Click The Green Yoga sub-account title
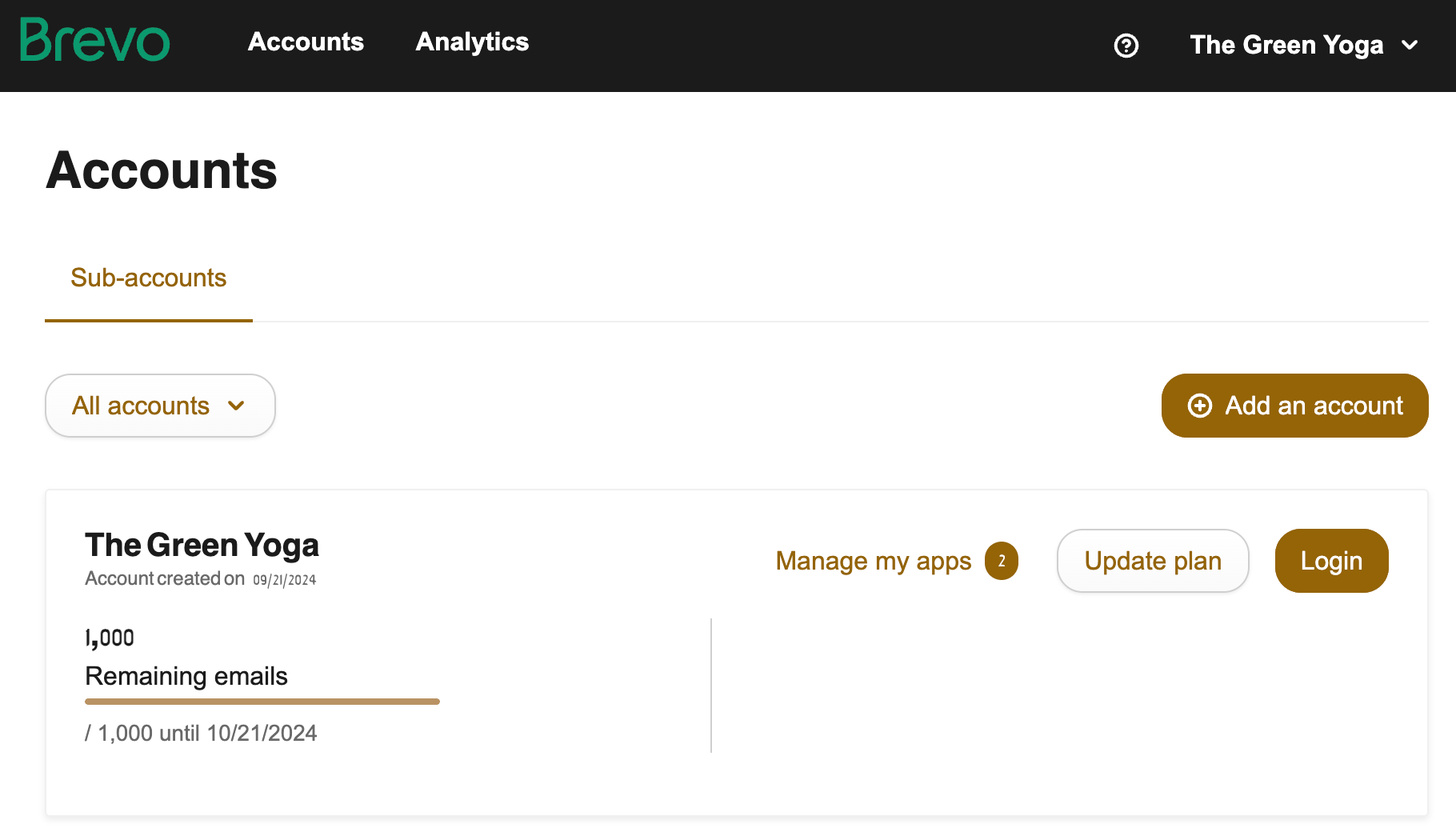1456x840 pixels. tap(202, 545)
